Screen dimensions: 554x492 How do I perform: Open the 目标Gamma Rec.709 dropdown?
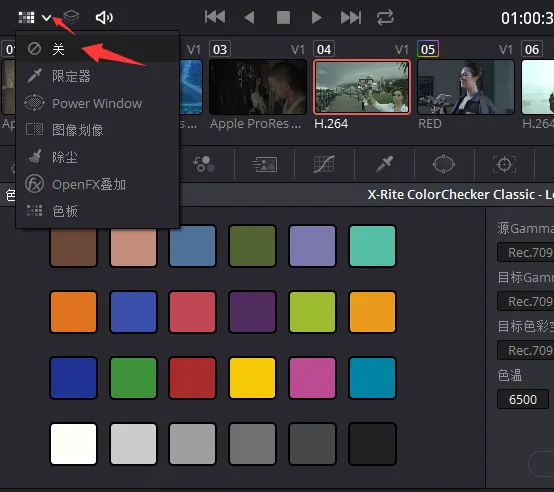pyautogui.click(x=525, y=301)
